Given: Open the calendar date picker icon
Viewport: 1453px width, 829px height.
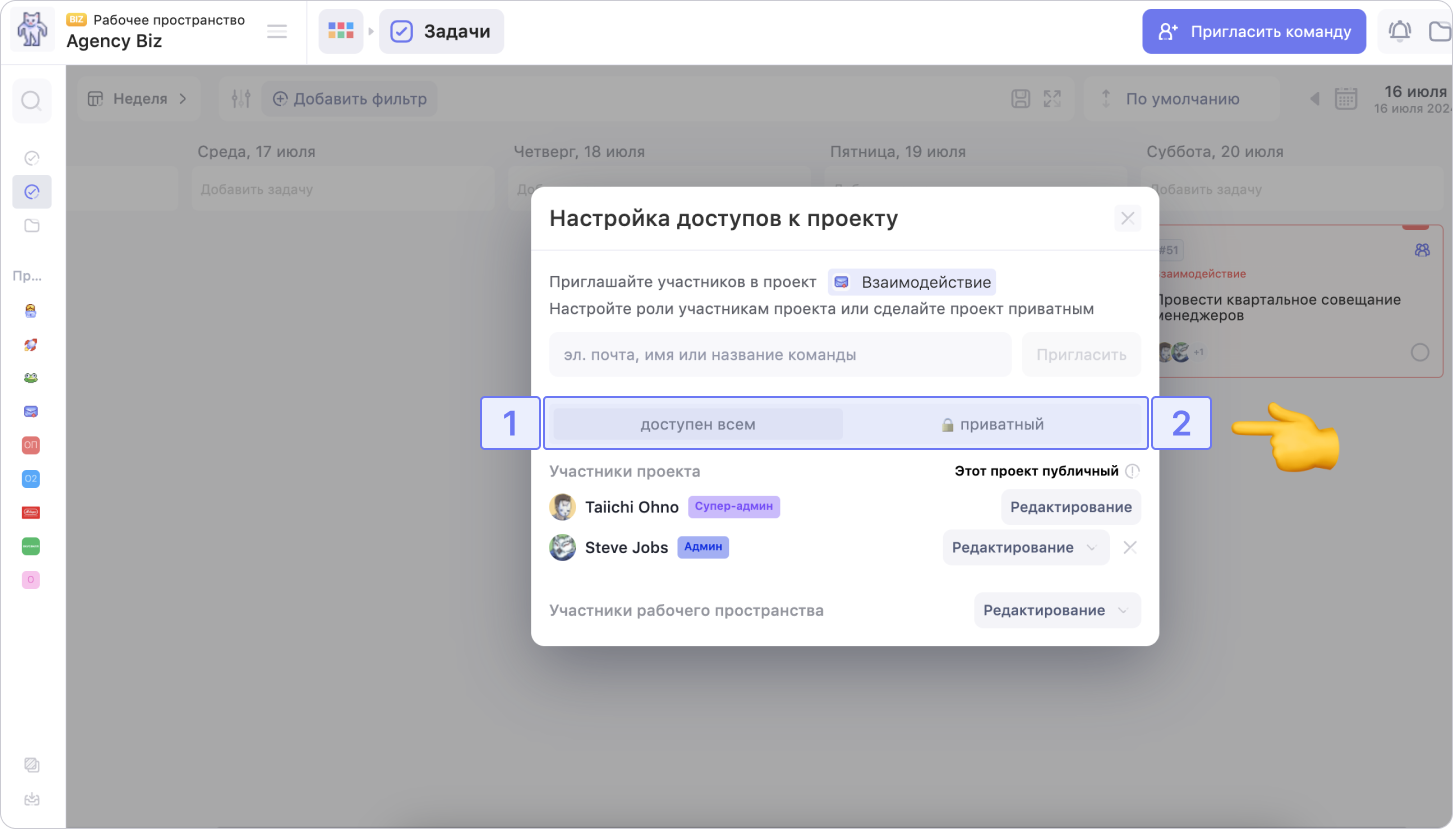Looking at the screenshot, I should [x=1346, y=99].
